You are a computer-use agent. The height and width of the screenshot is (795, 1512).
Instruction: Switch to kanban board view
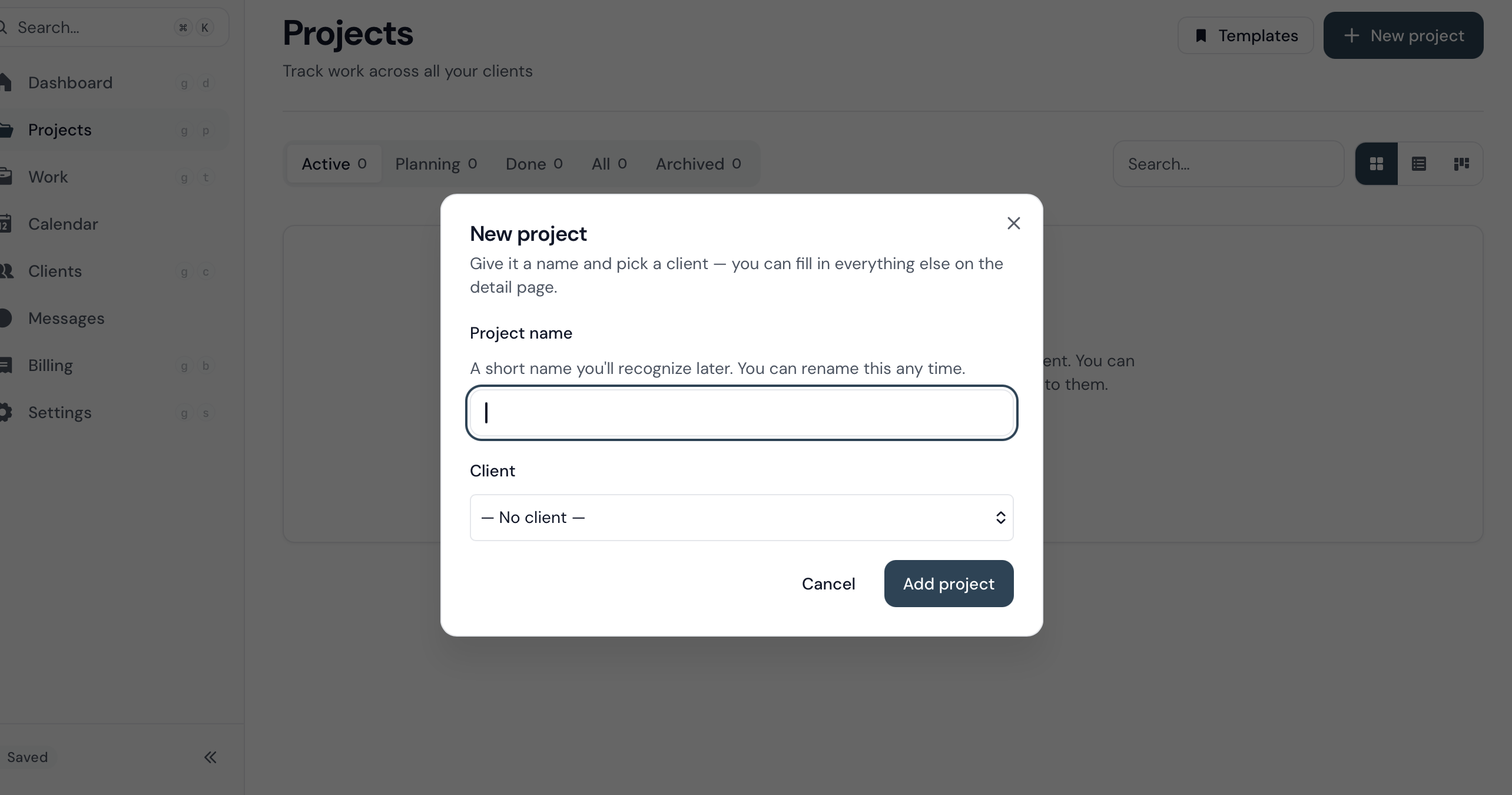coord(1461,164)
